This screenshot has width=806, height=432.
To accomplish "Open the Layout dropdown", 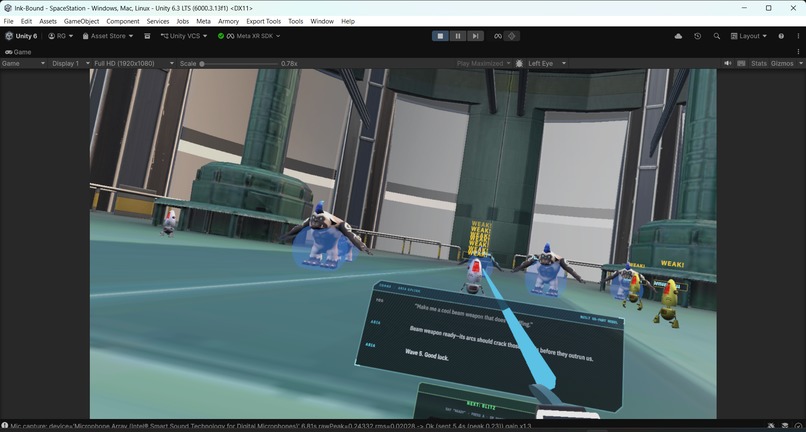I will (749, 36).
